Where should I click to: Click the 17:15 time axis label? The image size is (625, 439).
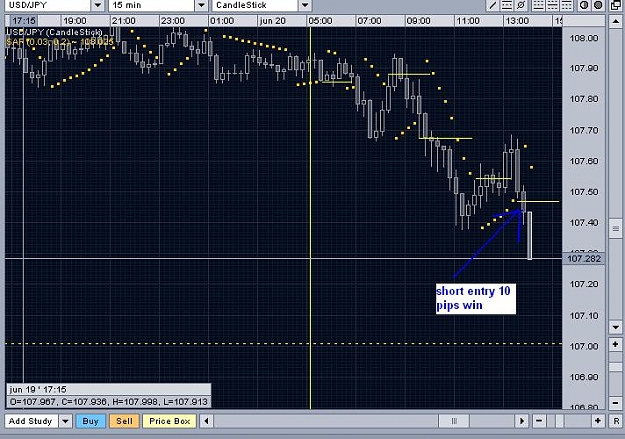click(x=24, y=21)
